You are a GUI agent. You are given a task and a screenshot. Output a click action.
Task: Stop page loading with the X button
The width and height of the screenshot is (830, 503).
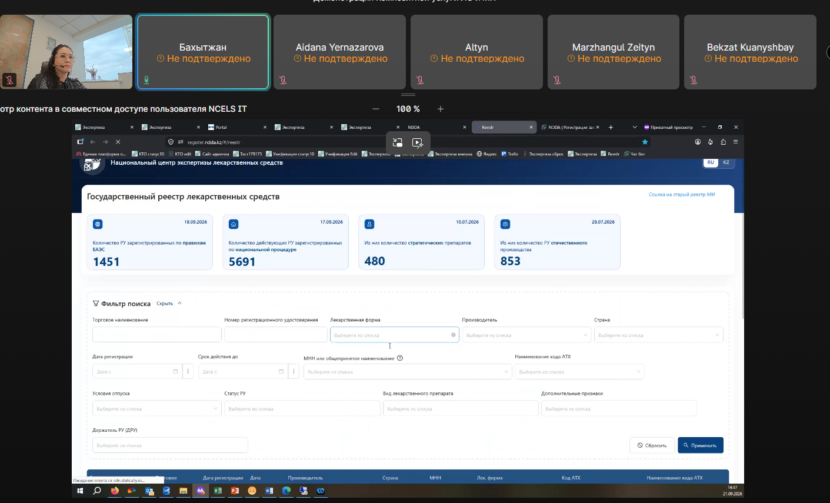tap(118, 142)
